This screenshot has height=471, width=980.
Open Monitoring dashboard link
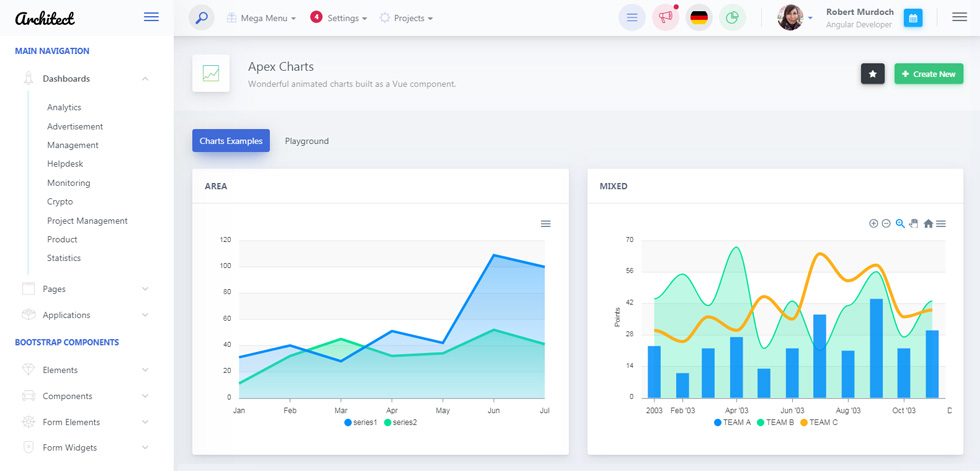69,183
